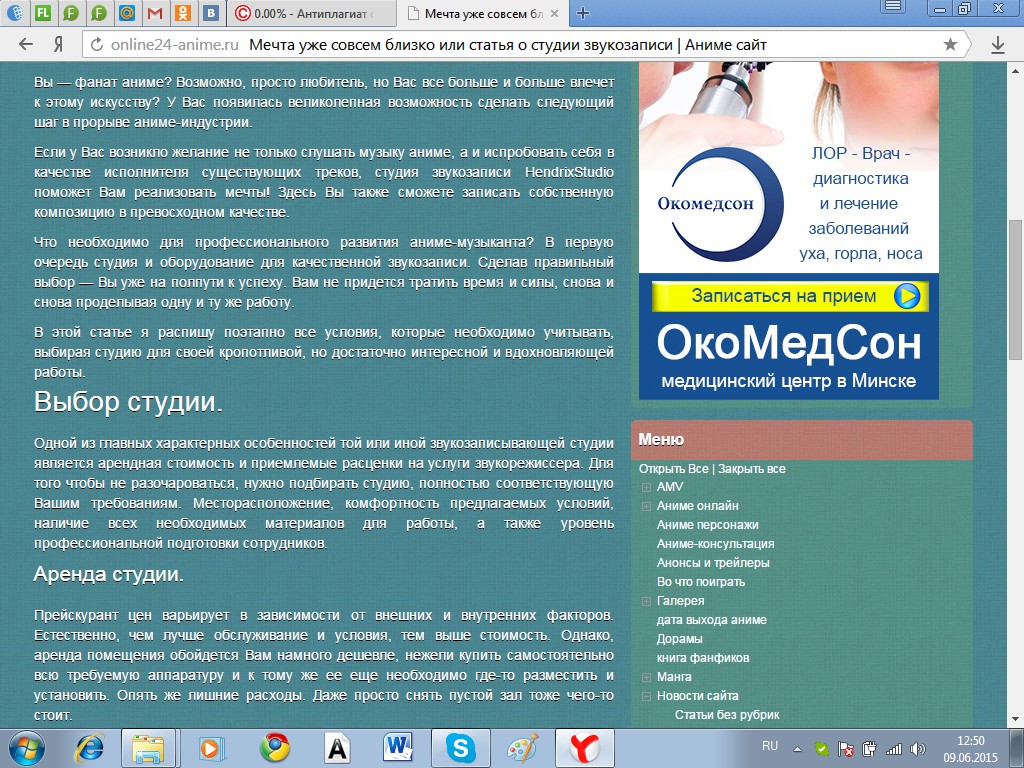Open Paint from the taskbar
The height and width of the screenshot is (768, 1024).
[x=523, y=748]
